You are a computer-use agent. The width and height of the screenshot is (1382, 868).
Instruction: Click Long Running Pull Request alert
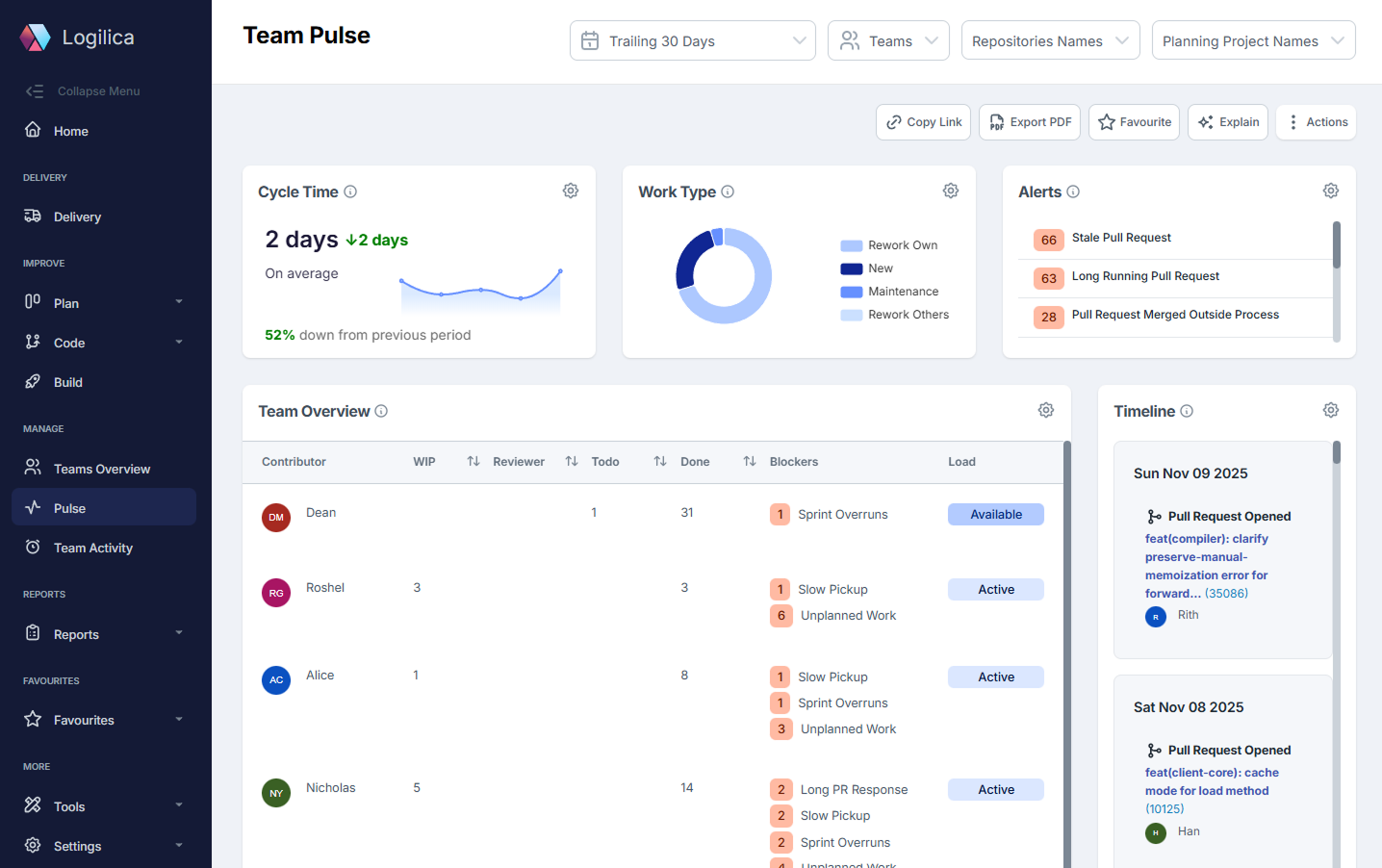(x=1175, y=278)
